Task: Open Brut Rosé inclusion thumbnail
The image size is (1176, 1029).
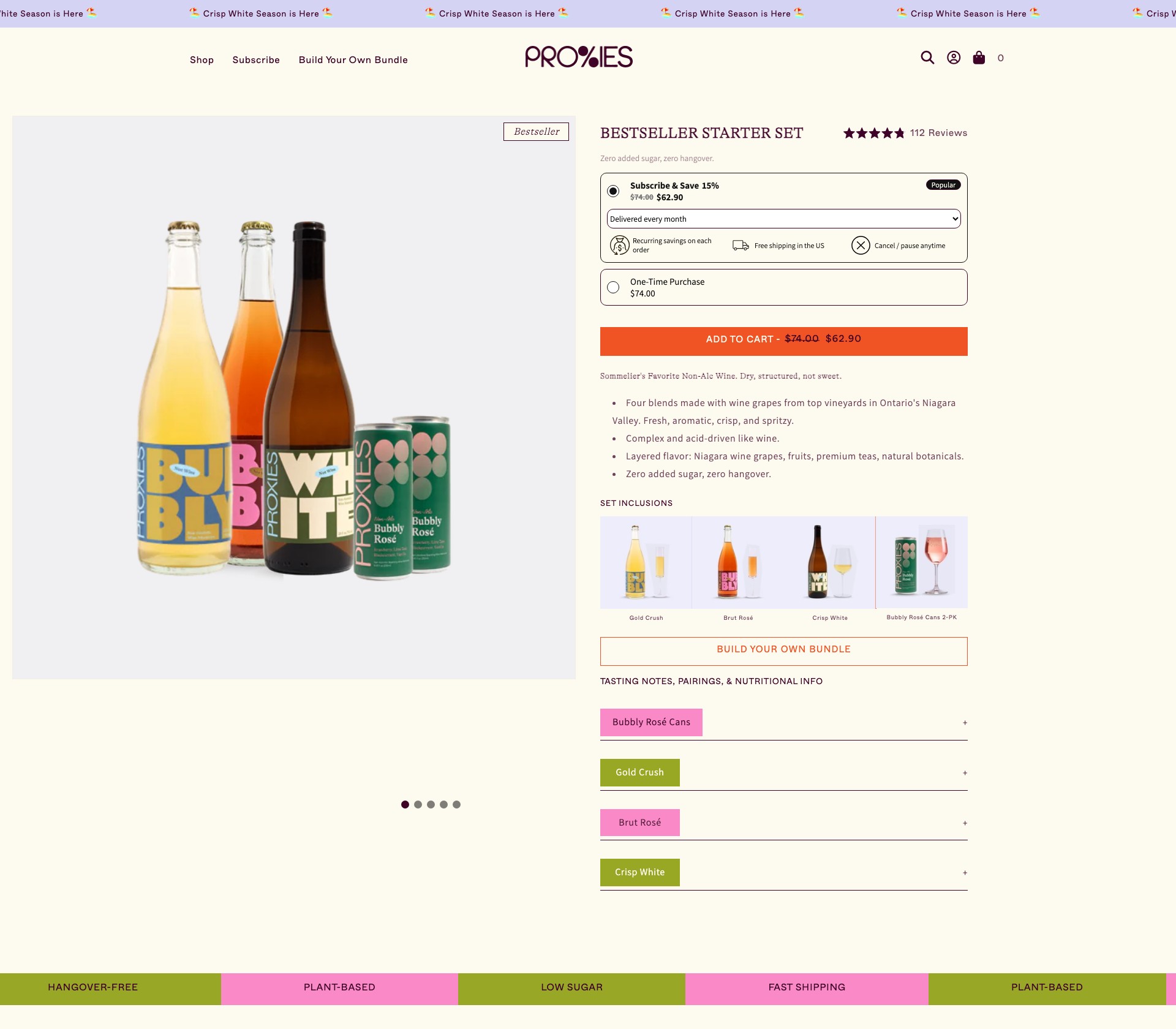Action: pos(738,562)
